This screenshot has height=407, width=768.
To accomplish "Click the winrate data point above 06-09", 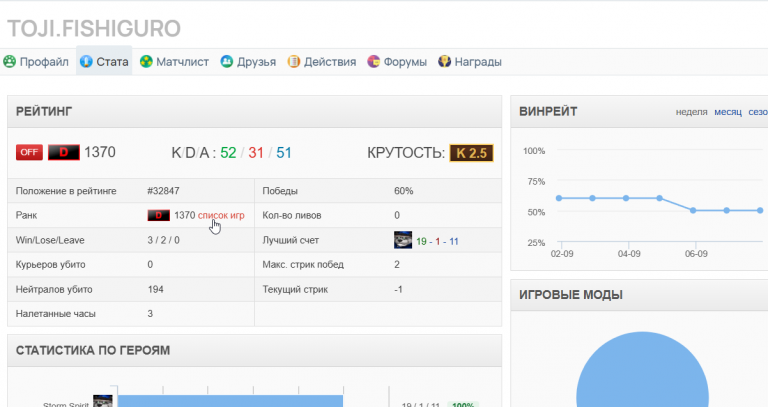I will [x=693, y=211].
